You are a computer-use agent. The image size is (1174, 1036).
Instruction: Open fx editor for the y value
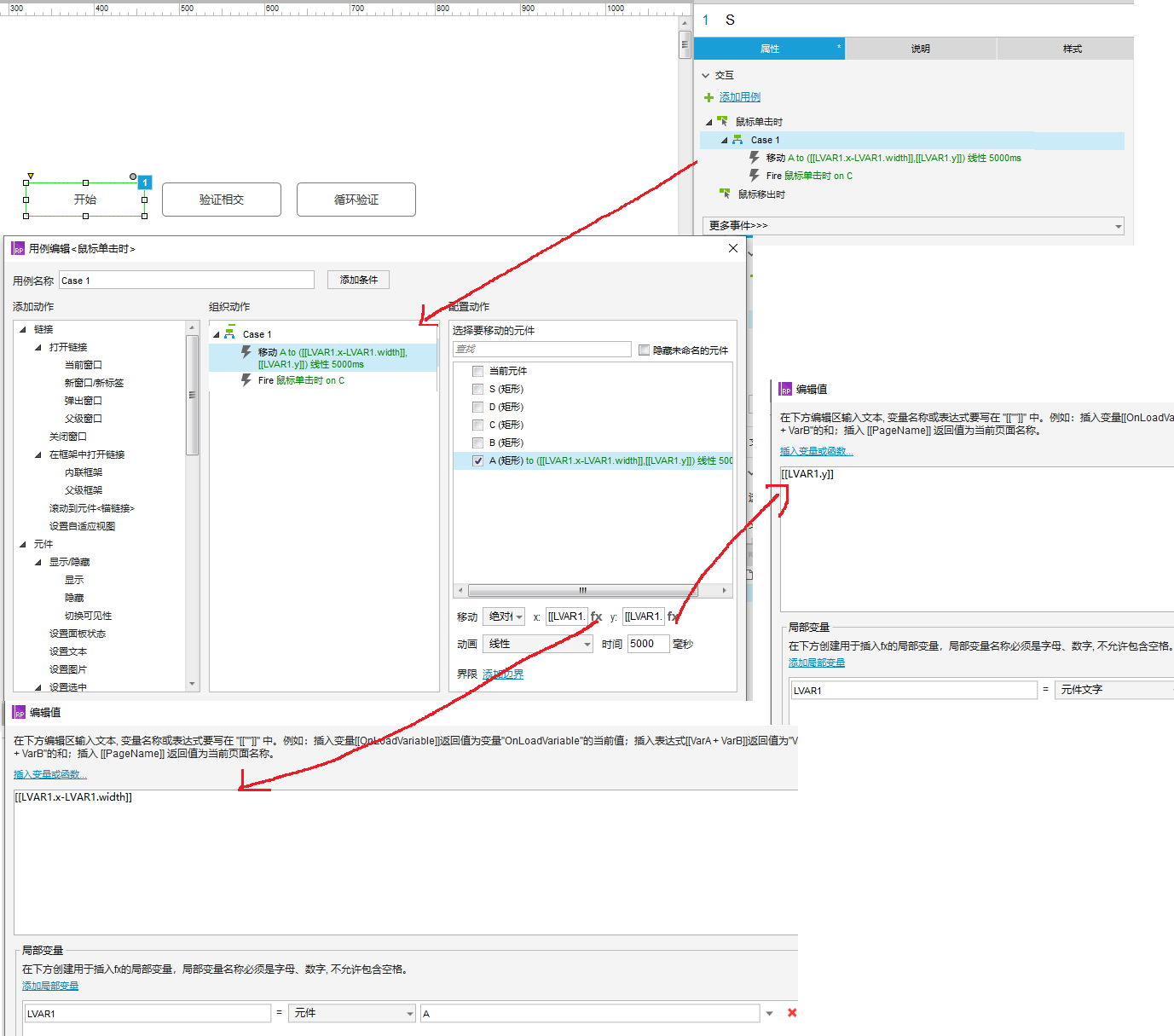point(673,616)
